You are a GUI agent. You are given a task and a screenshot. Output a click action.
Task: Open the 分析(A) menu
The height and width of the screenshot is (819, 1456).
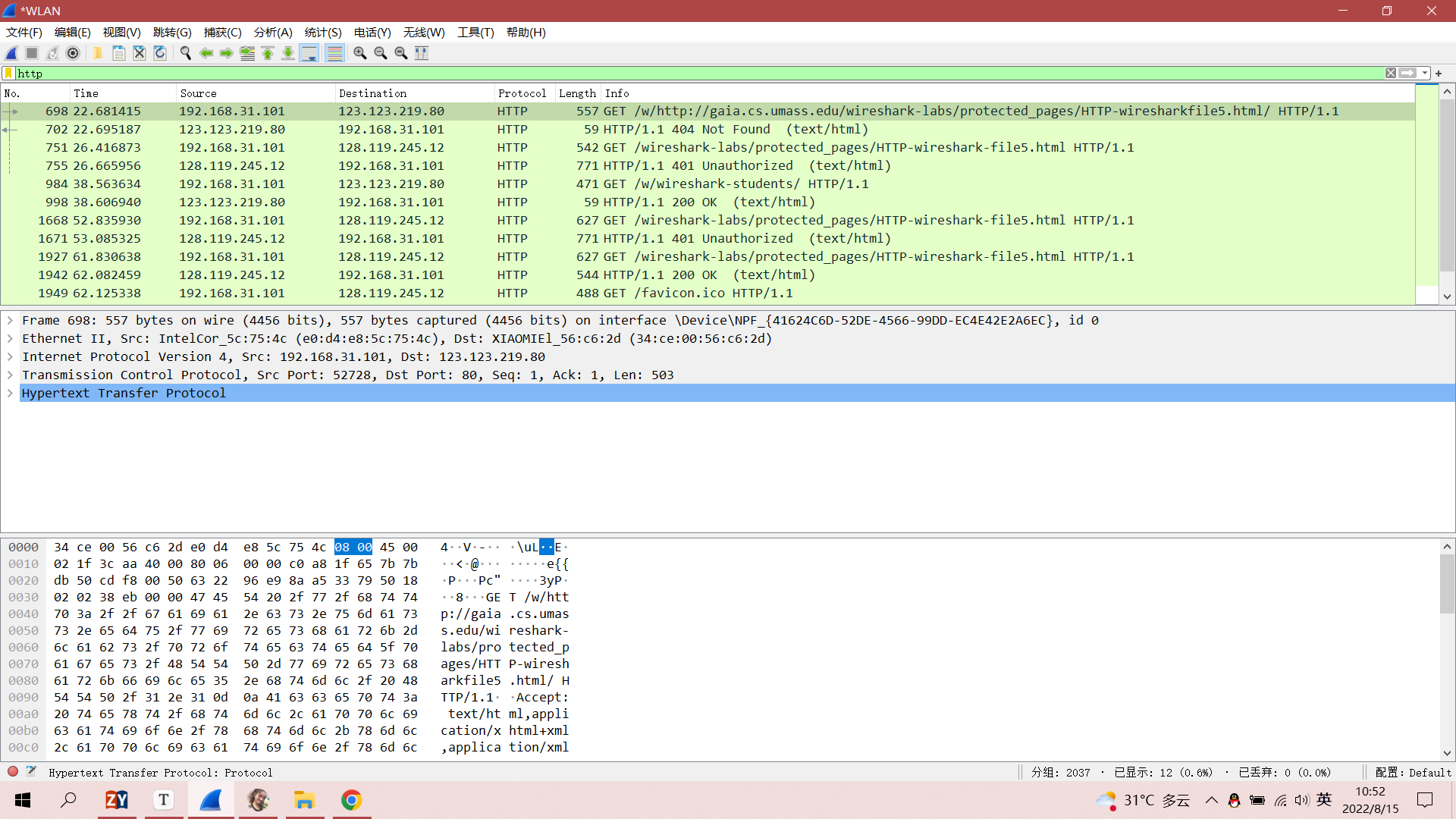point(273,33)
